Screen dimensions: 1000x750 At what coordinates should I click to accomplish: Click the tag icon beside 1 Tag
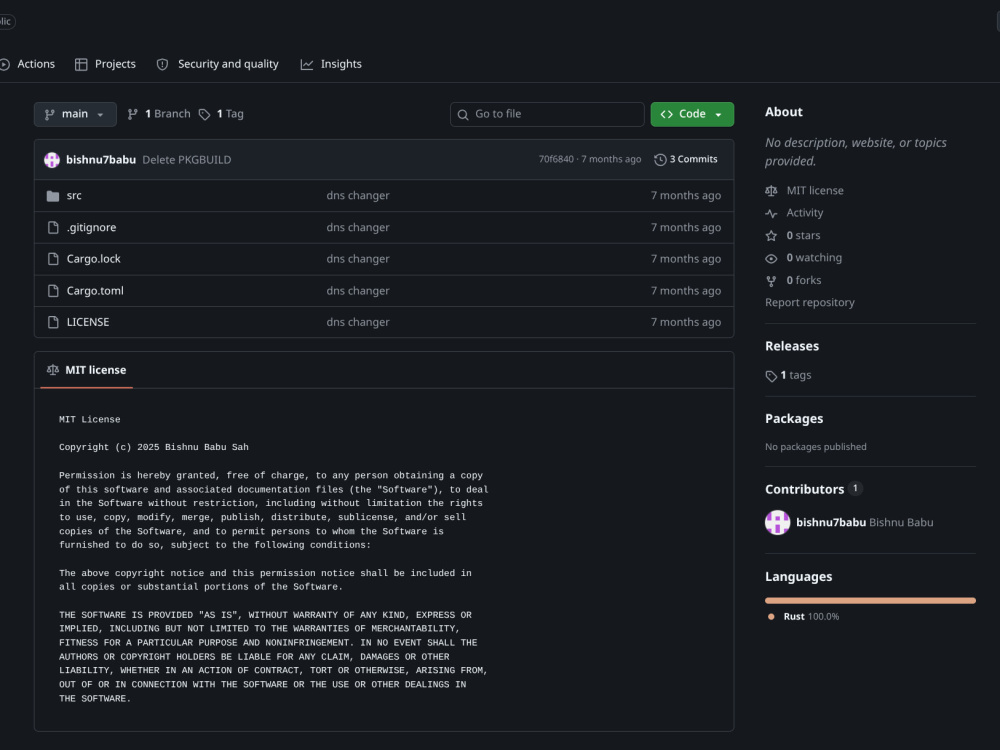point(204,114)
